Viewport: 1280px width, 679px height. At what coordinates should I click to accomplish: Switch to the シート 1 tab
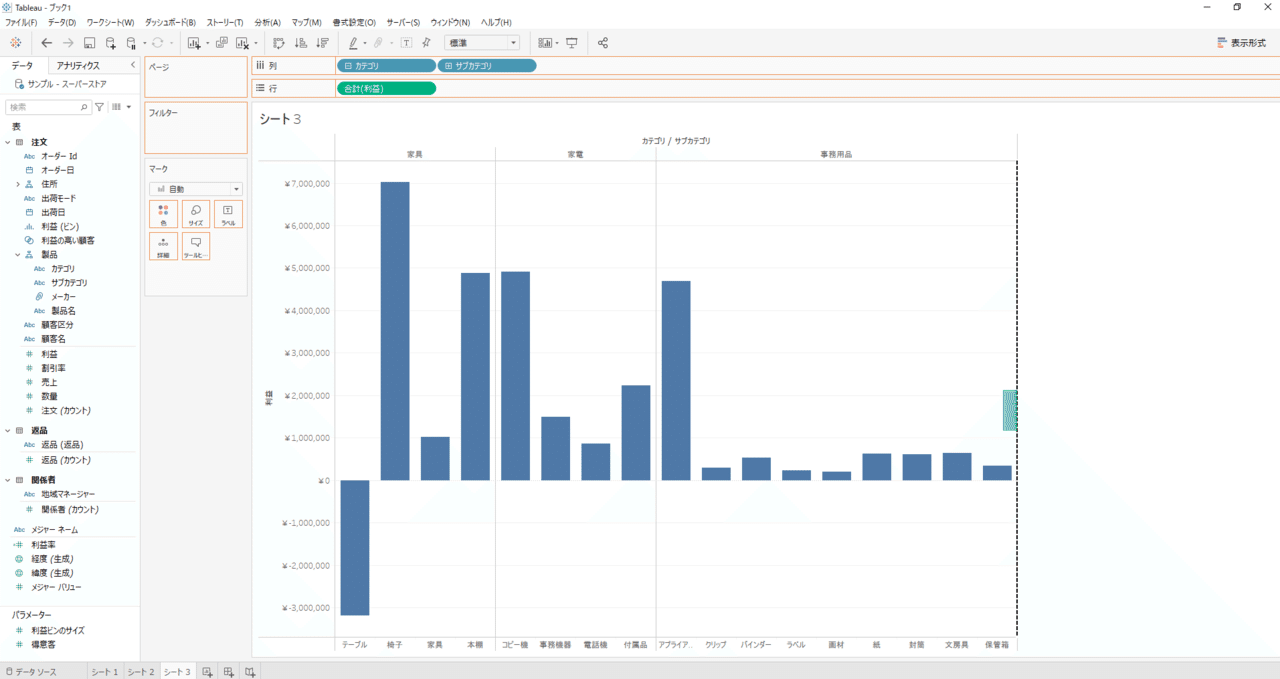click(104, 672)
